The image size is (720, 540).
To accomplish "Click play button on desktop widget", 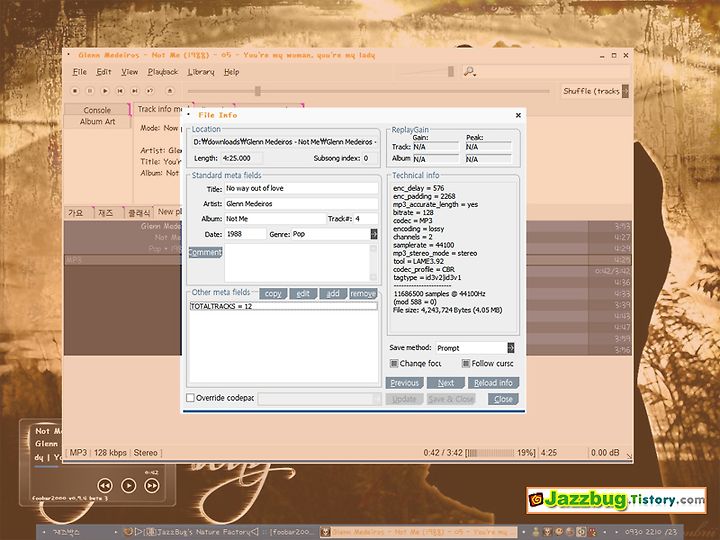I will point(129,485).
